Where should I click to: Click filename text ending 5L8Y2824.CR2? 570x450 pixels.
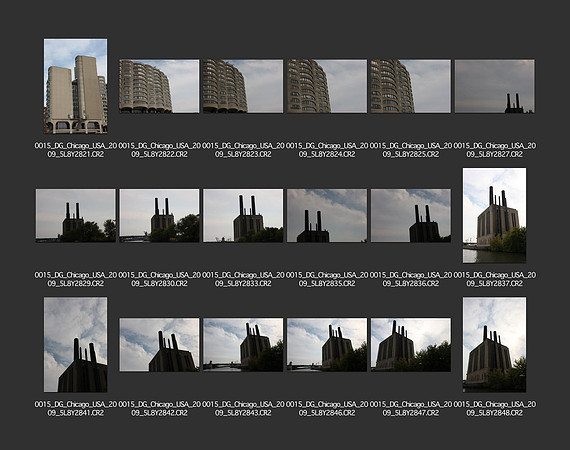pos(327,150)
